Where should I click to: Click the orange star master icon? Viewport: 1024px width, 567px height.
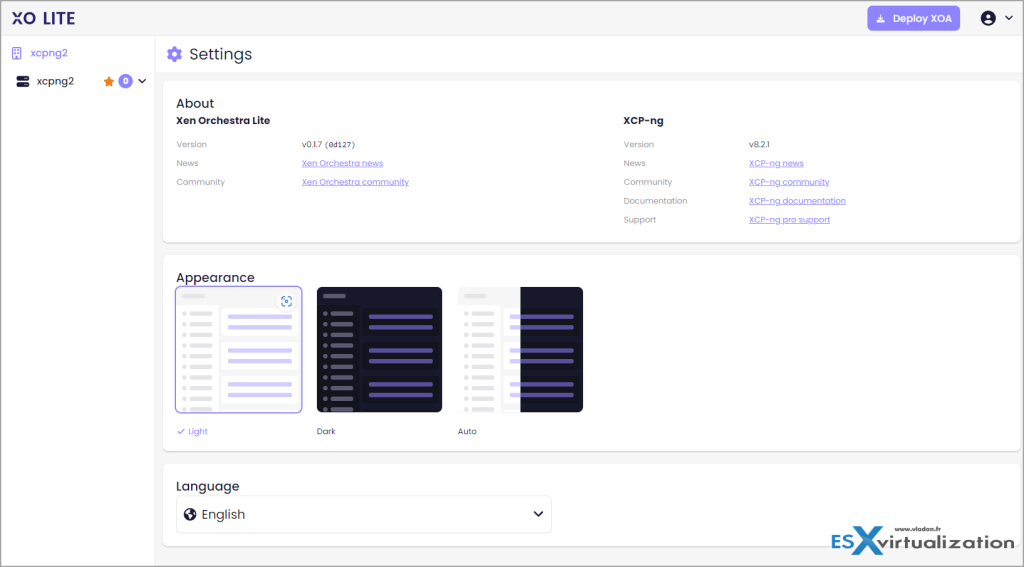point(109,82)
